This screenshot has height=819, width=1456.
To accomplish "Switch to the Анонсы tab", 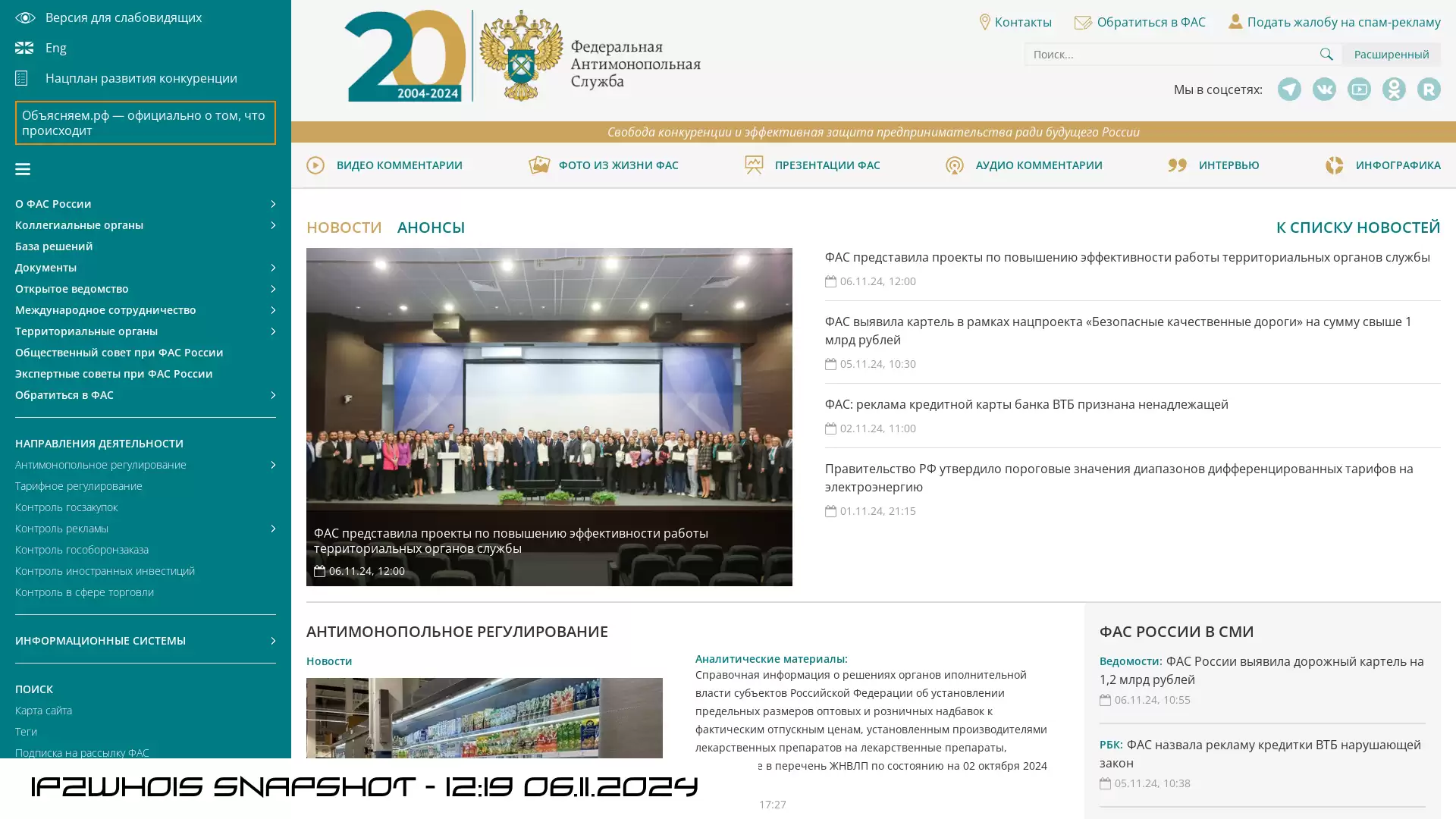I will pos(431,227).
